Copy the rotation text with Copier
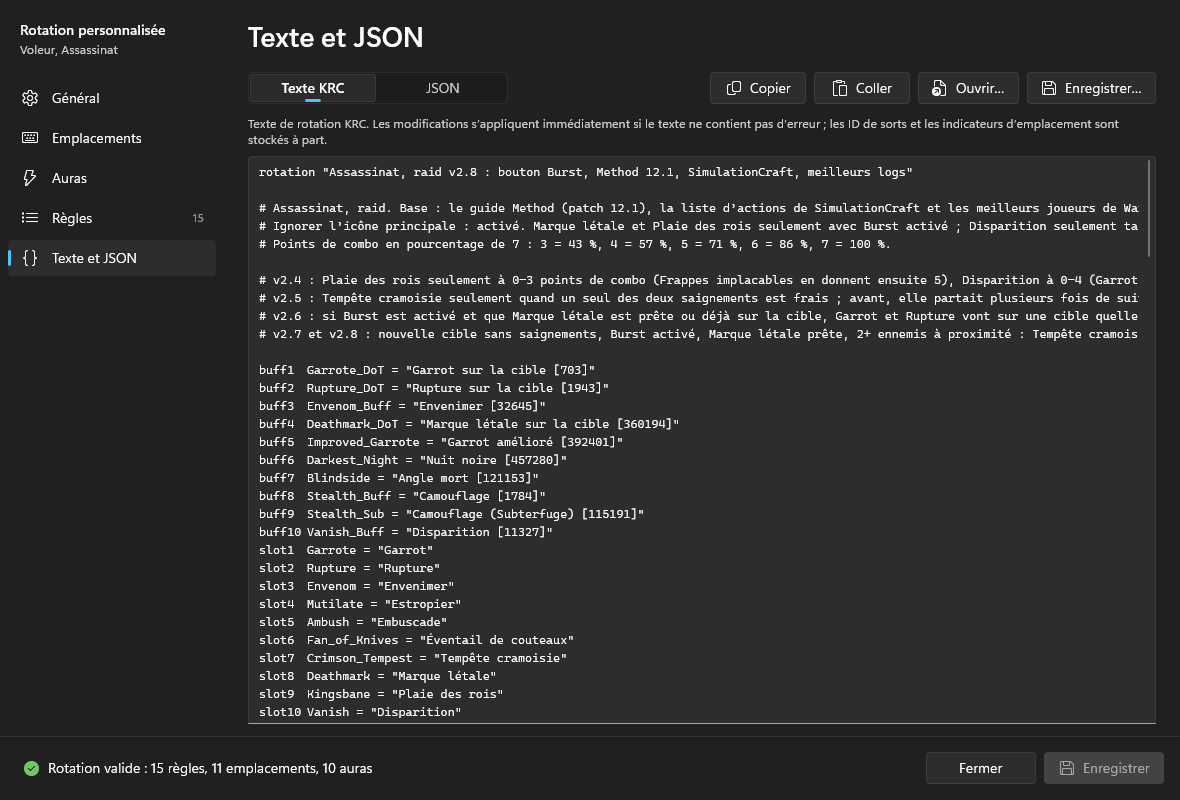The image size is (1180, 800). tap(758, 88)
